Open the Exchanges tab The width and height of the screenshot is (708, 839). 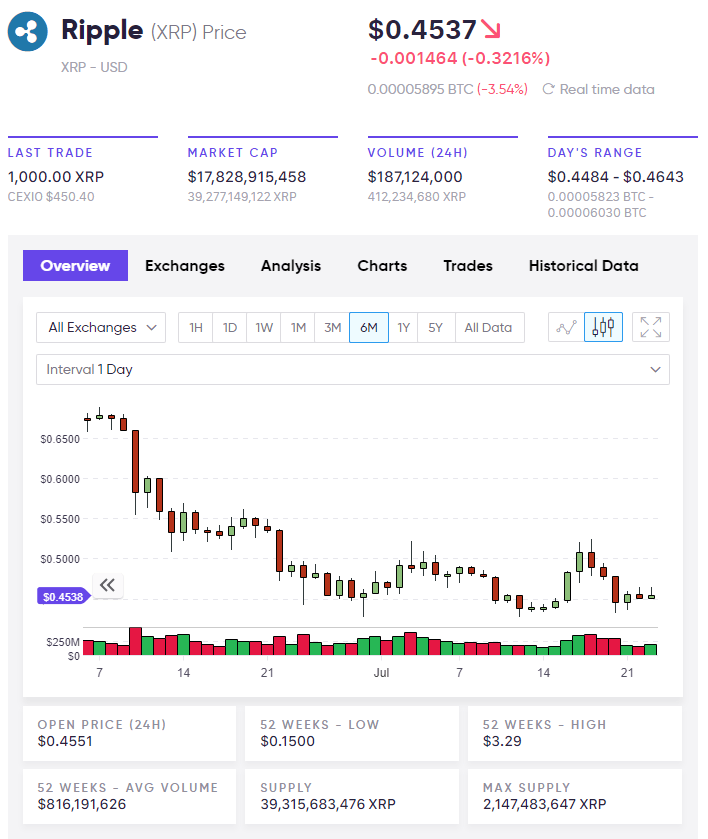(x=185, y=265)
